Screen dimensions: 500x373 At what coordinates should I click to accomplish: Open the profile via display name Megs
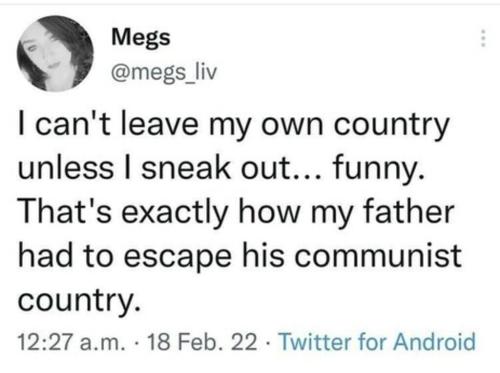[x=141, y=37]
